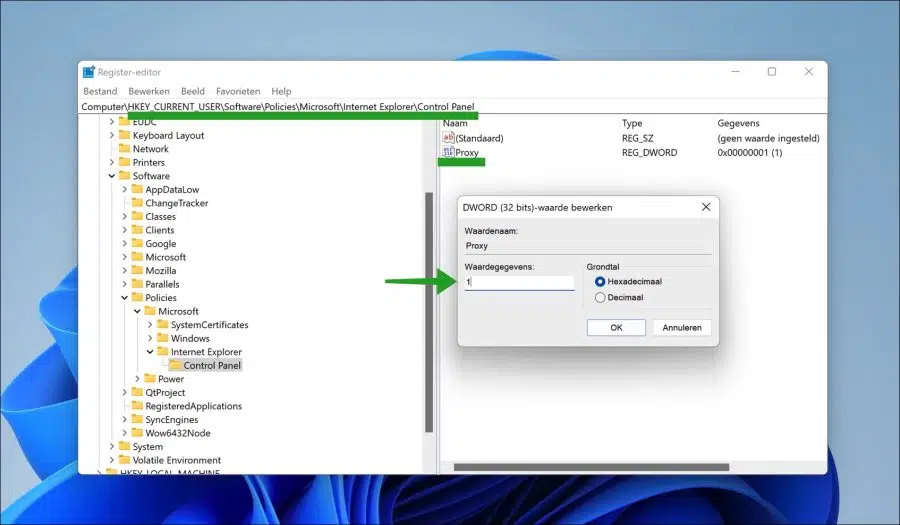Image resolution: width=900 pixels, height=525 pixels.
Task: Click the Wow6432Node folder icon
Action: [137, 433]
